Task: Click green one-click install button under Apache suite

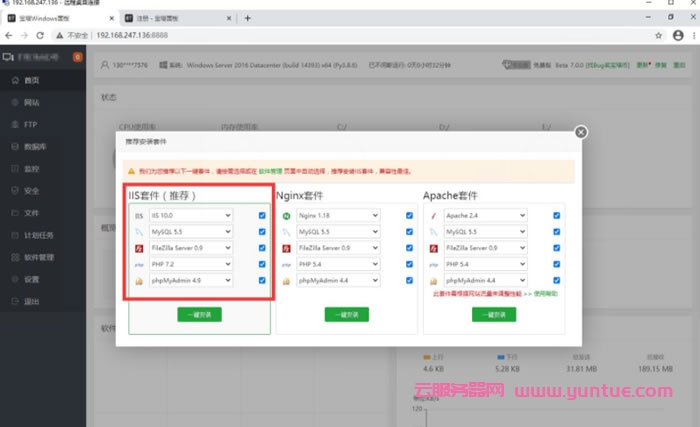Action: (494, 313)
